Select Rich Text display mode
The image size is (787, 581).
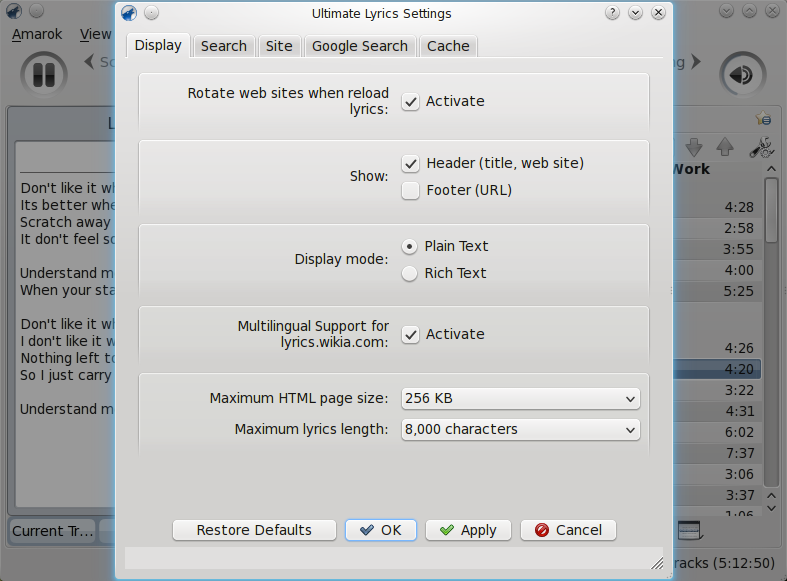[x=410, y=273]
